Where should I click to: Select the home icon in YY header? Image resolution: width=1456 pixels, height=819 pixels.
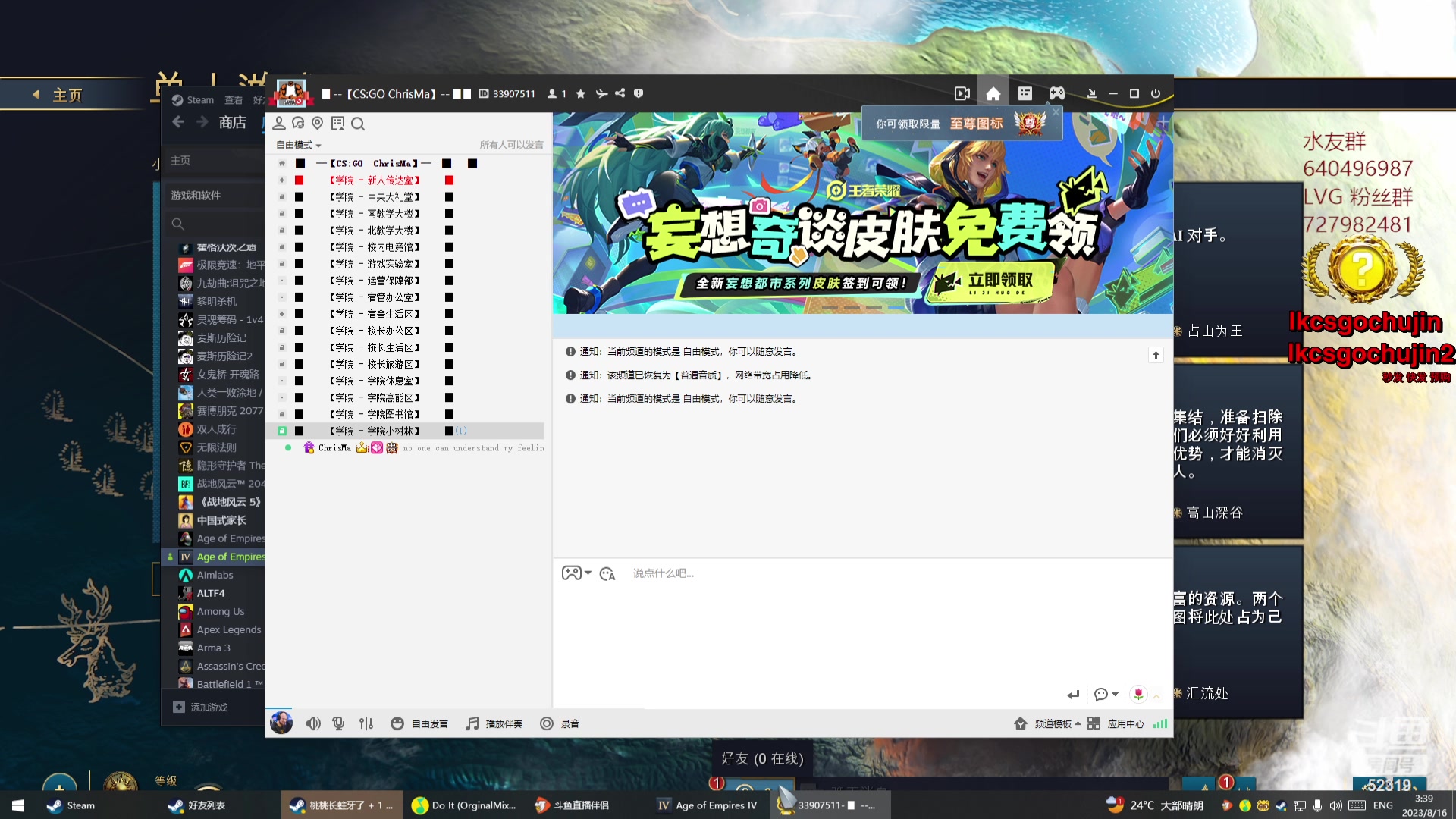pos(993,93)
